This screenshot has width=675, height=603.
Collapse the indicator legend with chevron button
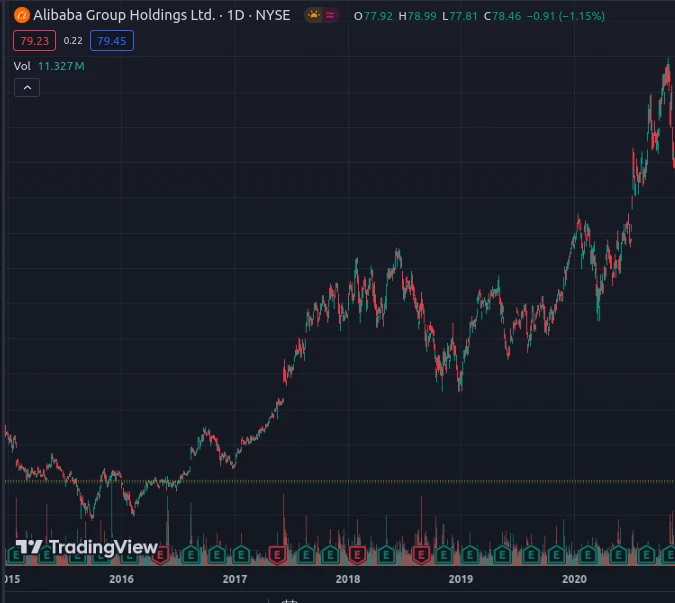tap(27, 88)
